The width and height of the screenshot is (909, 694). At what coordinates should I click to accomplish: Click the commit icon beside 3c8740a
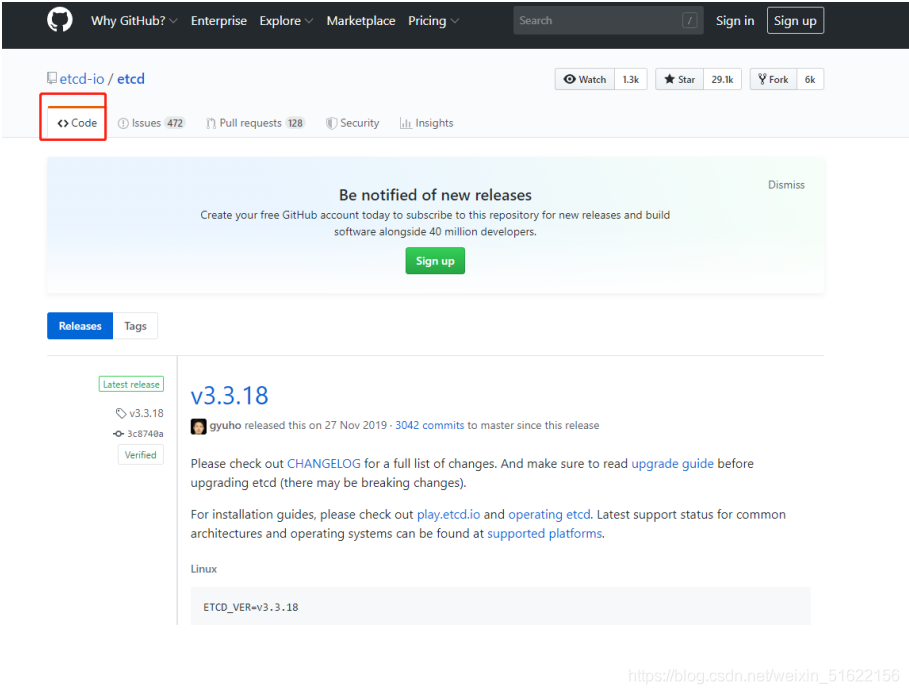(118, 434)
